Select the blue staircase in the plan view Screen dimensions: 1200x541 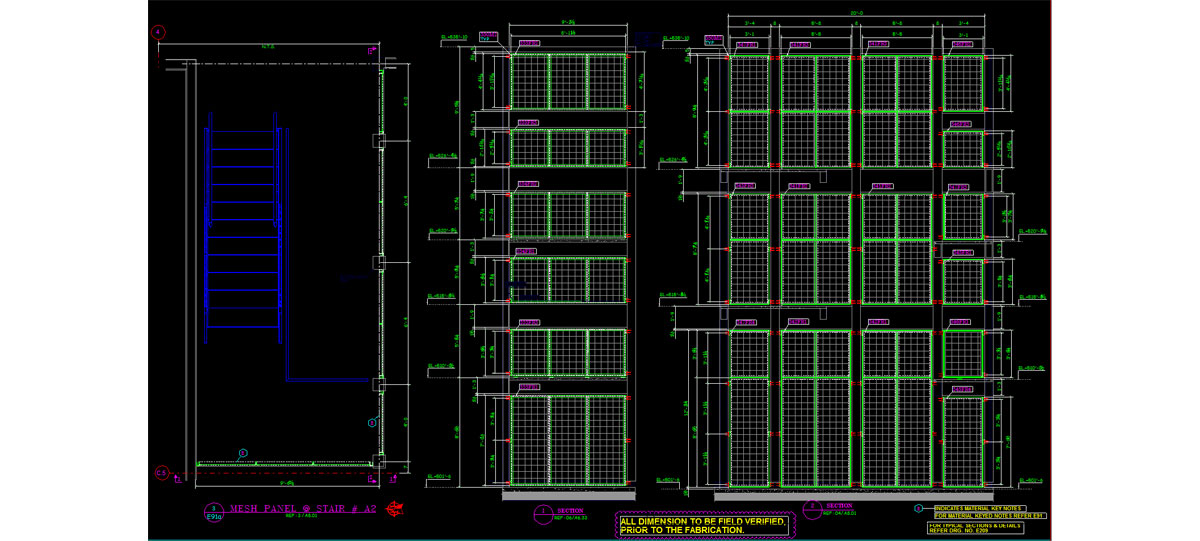[x=241, y=230]
